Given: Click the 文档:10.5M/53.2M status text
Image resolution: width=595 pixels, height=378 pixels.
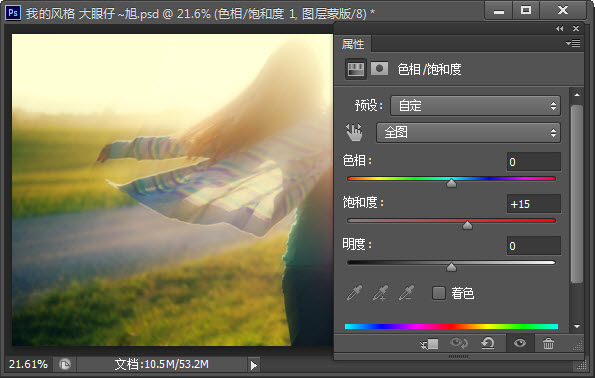Looking at the screenshot, I should click(x=162, y=364).
